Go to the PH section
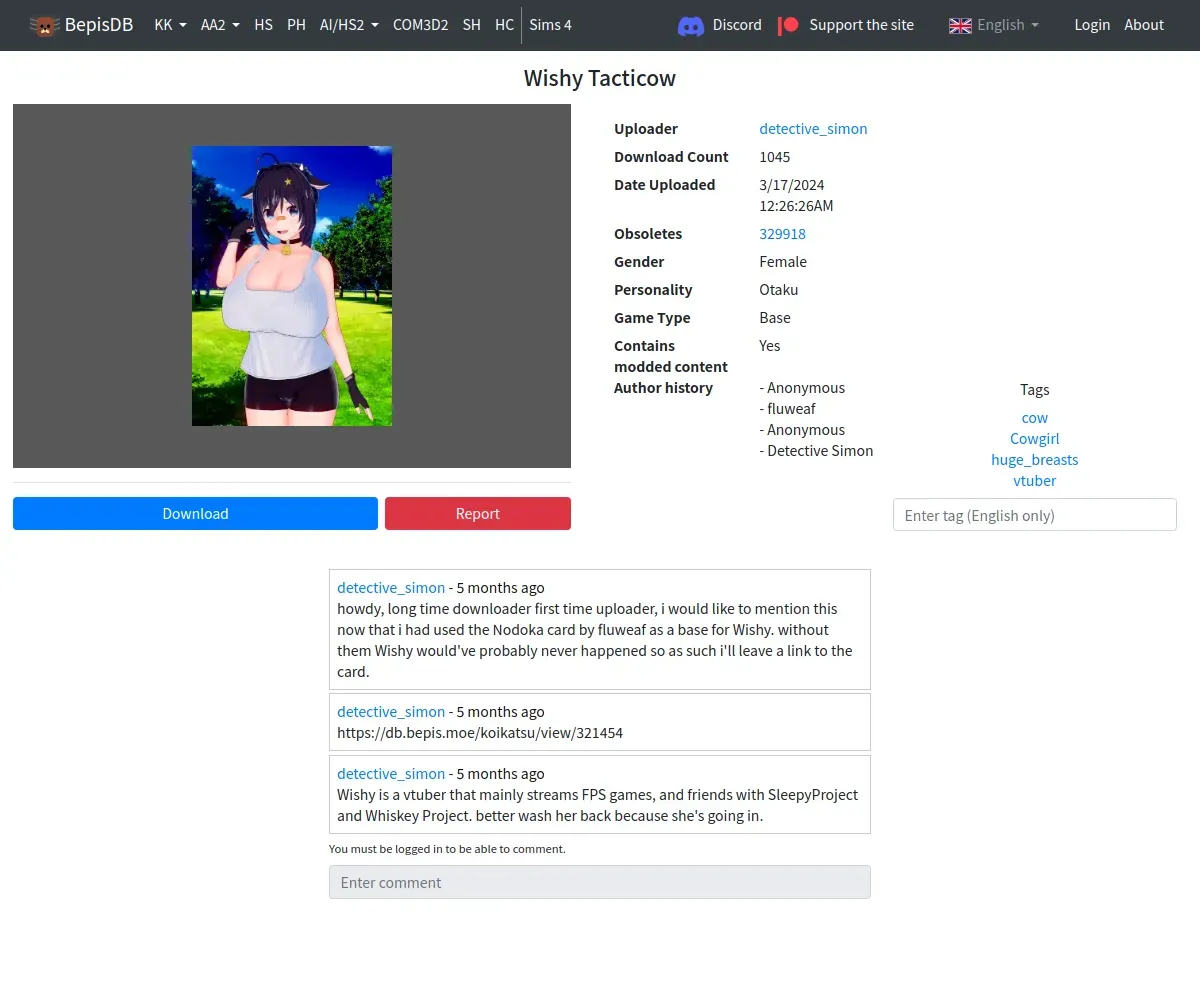The image size is (1200, 1000). pos(296,25)
